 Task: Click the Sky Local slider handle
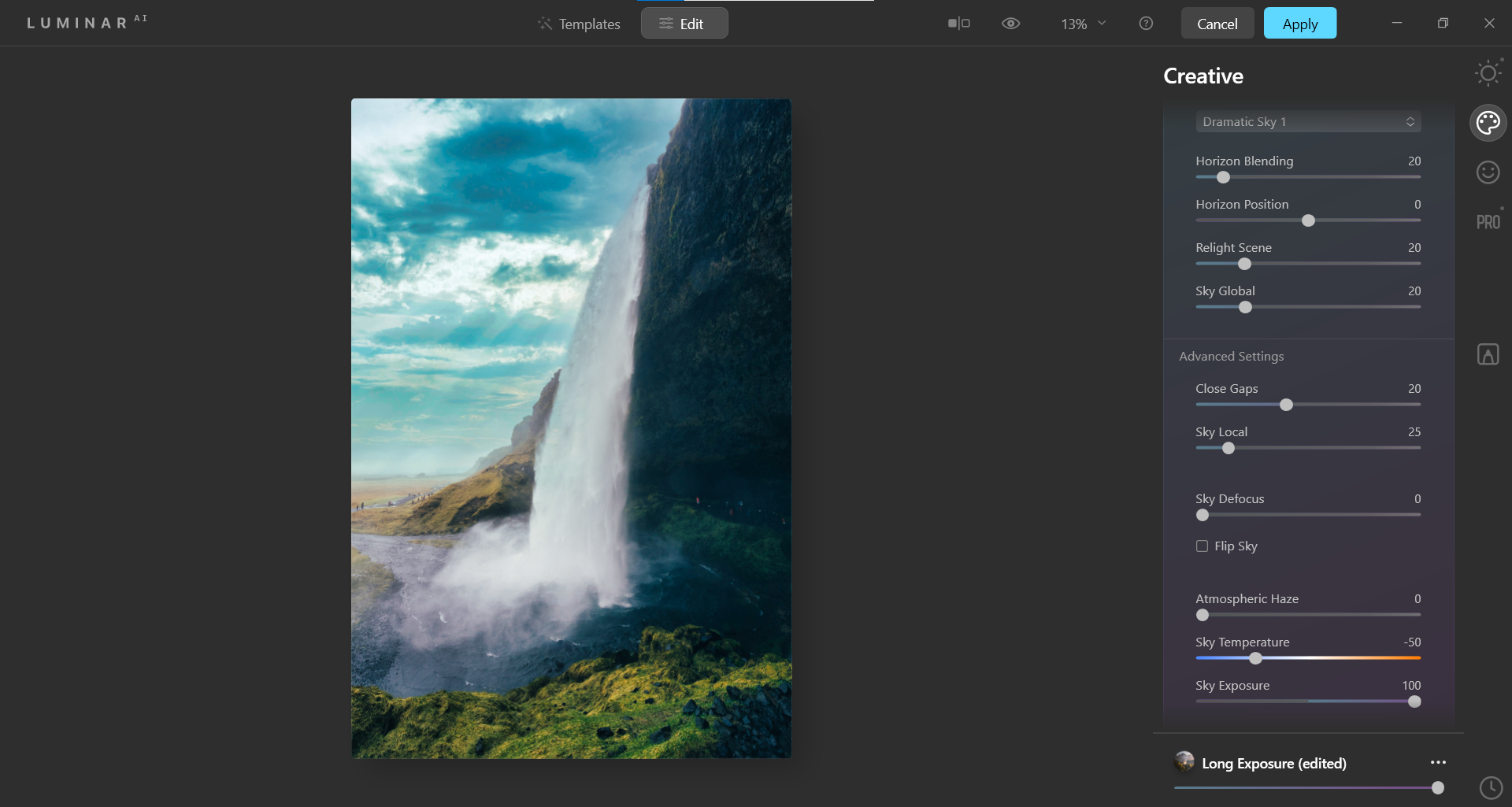point(1228,448)
